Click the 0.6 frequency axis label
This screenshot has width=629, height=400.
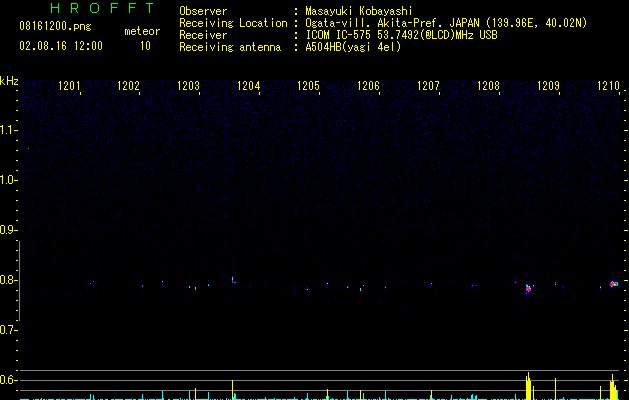pos(8,380)
